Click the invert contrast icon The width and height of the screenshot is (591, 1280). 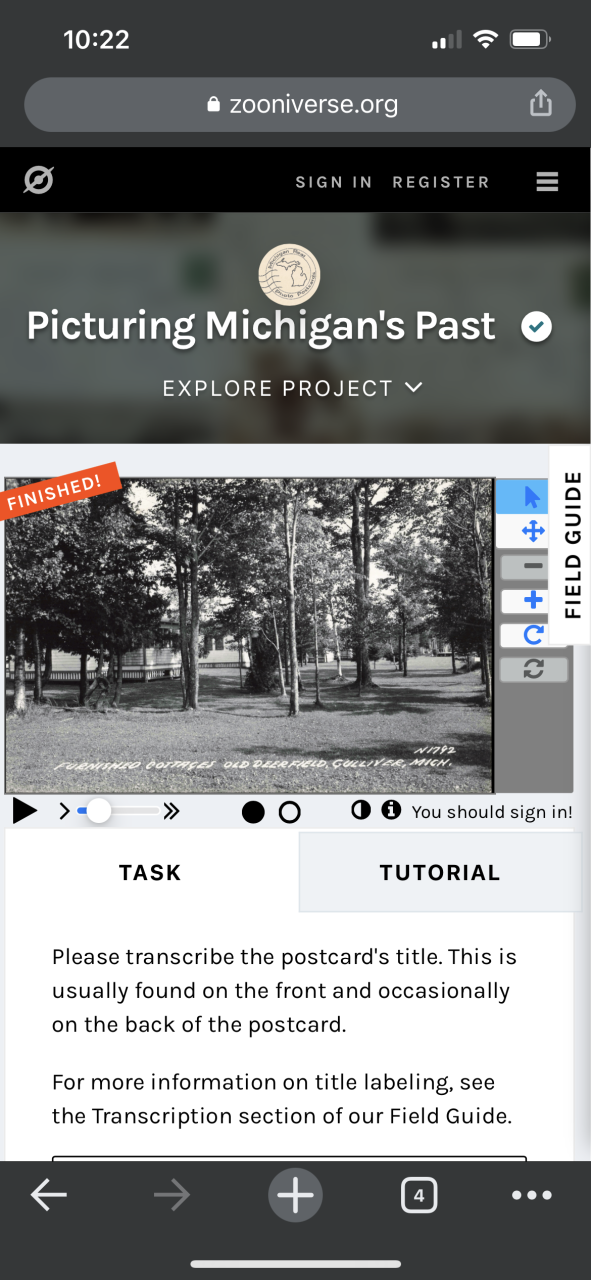(x=361, y=810)
